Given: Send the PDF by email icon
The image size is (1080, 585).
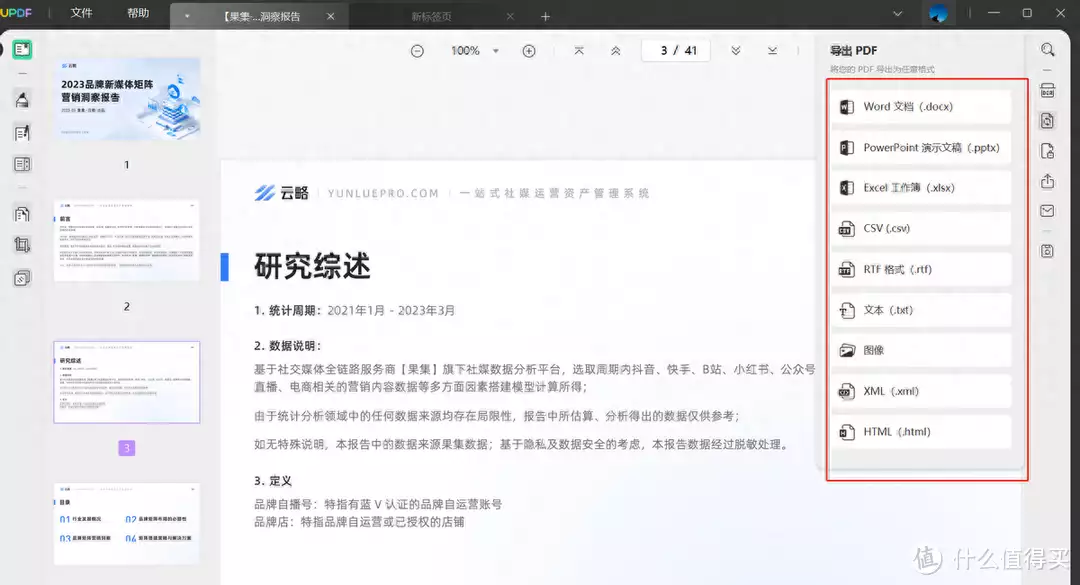Looking at the screenshot, I should [x=1047, y=211].
